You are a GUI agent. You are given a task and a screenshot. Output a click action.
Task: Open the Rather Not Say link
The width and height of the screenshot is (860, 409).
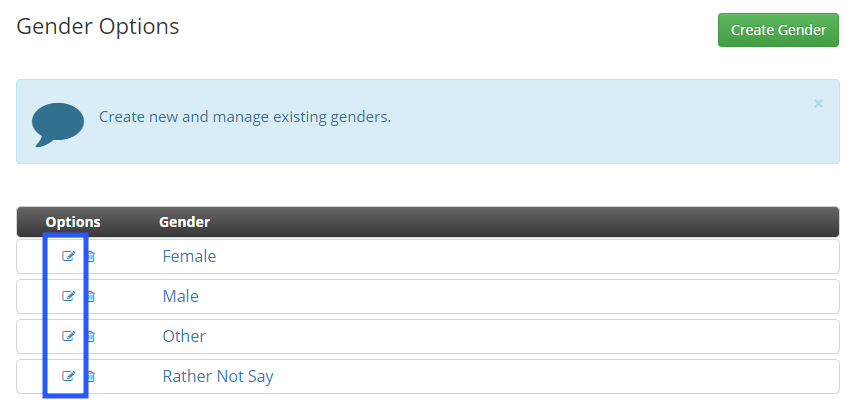coord(218,376)
